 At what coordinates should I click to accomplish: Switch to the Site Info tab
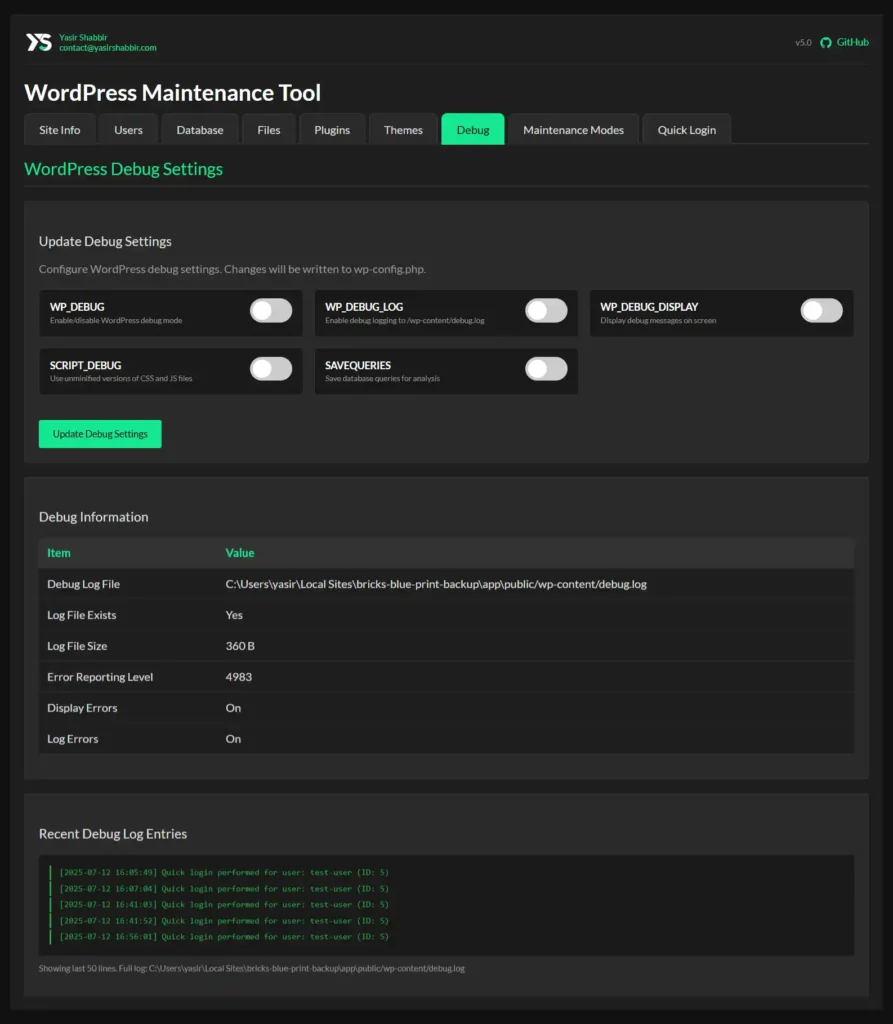click(x=59, y=129)
